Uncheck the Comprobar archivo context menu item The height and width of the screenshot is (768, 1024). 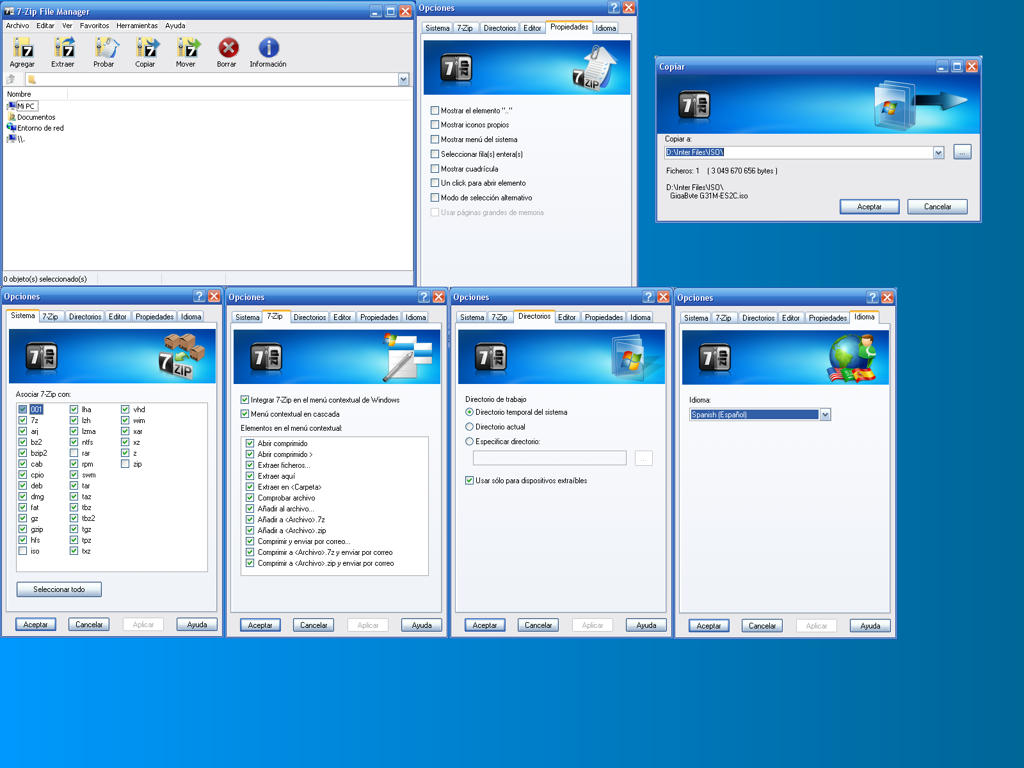click(249, 498)
